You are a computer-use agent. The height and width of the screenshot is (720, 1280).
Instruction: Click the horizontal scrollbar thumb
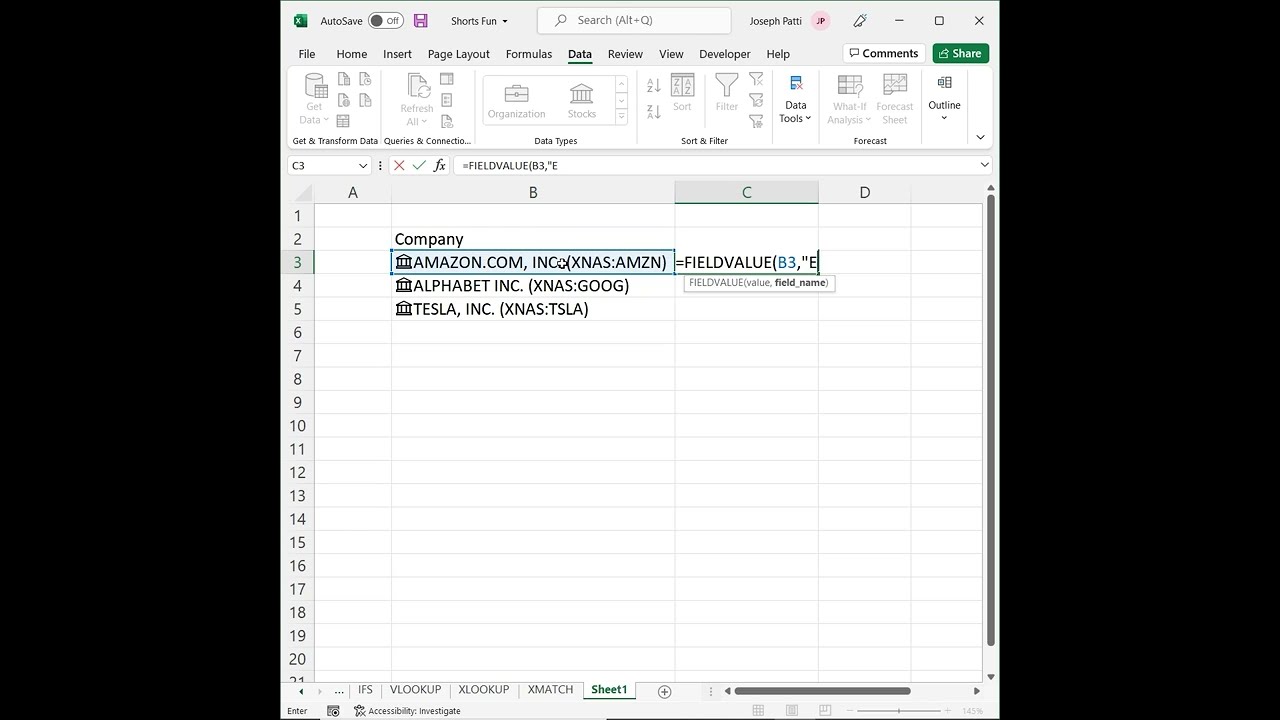tap(824, 691)
